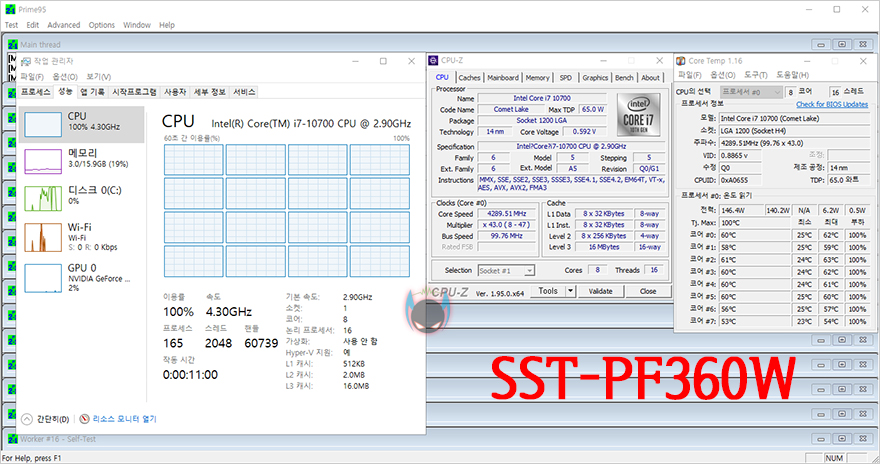Screen dimensions: 880x464
Task: Switch to Mainboard tab in CPU-Z
Action: click(503, 78)
